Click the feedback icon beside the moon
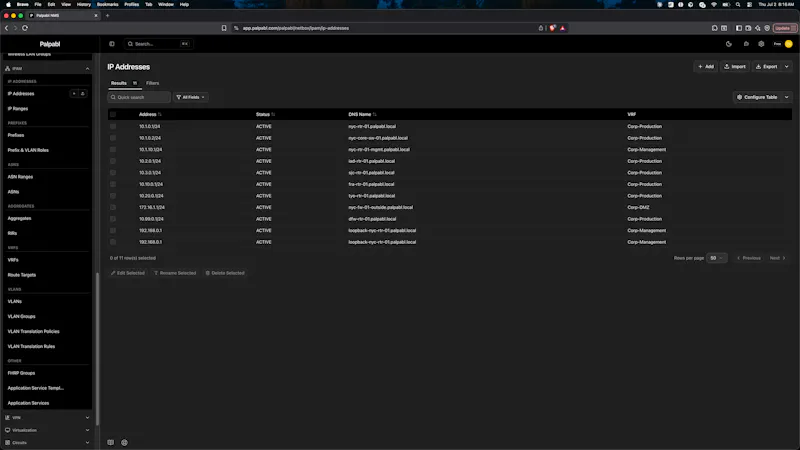Screen dimensions: 800x450 [x=746, y=44]
